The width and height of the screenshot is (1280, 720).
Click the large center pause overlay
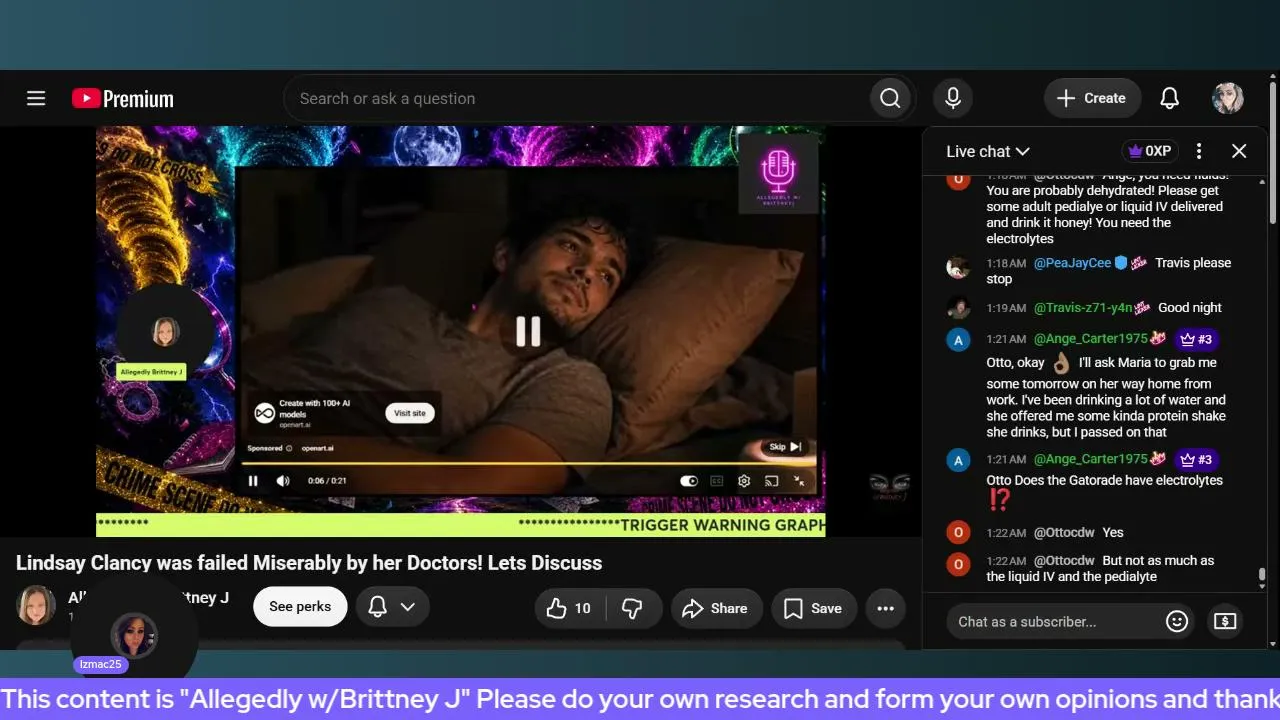click(528, 331)
